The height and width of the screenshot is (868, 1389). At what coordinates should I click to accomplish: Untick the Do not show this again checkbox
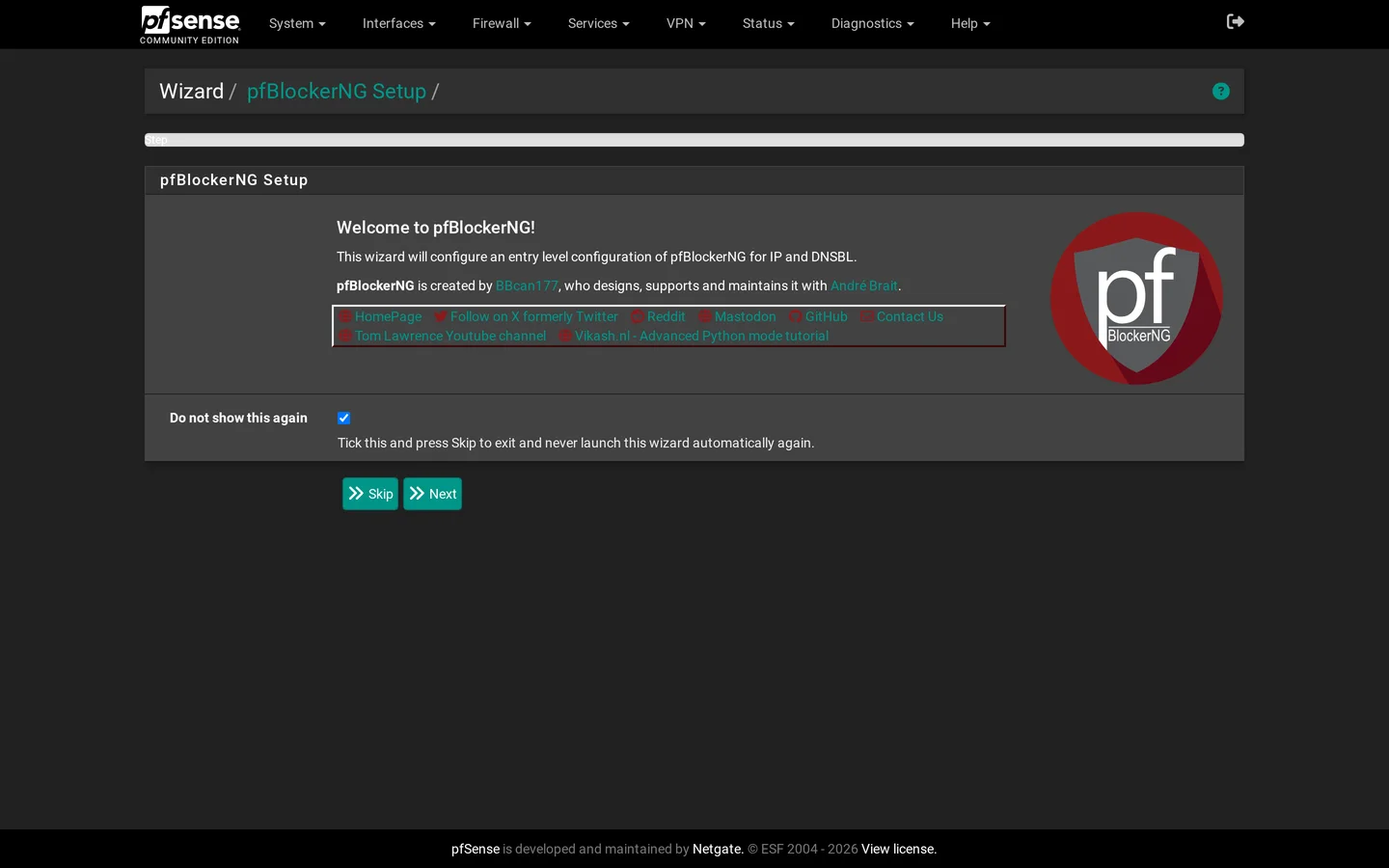point(343,418)
